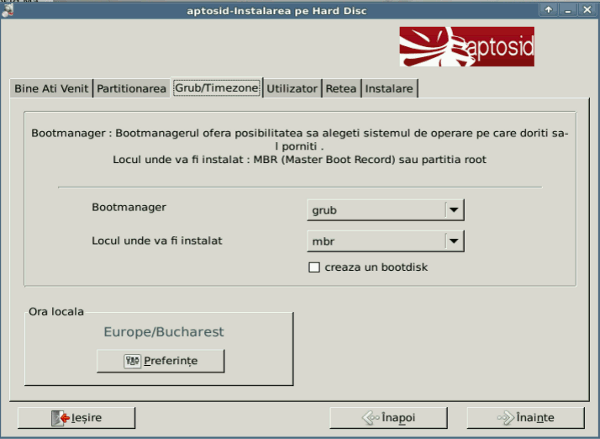The image size is (600, 439).
Task: Click the back arrow icon on Înapoi
Action: tap(370, 418)
